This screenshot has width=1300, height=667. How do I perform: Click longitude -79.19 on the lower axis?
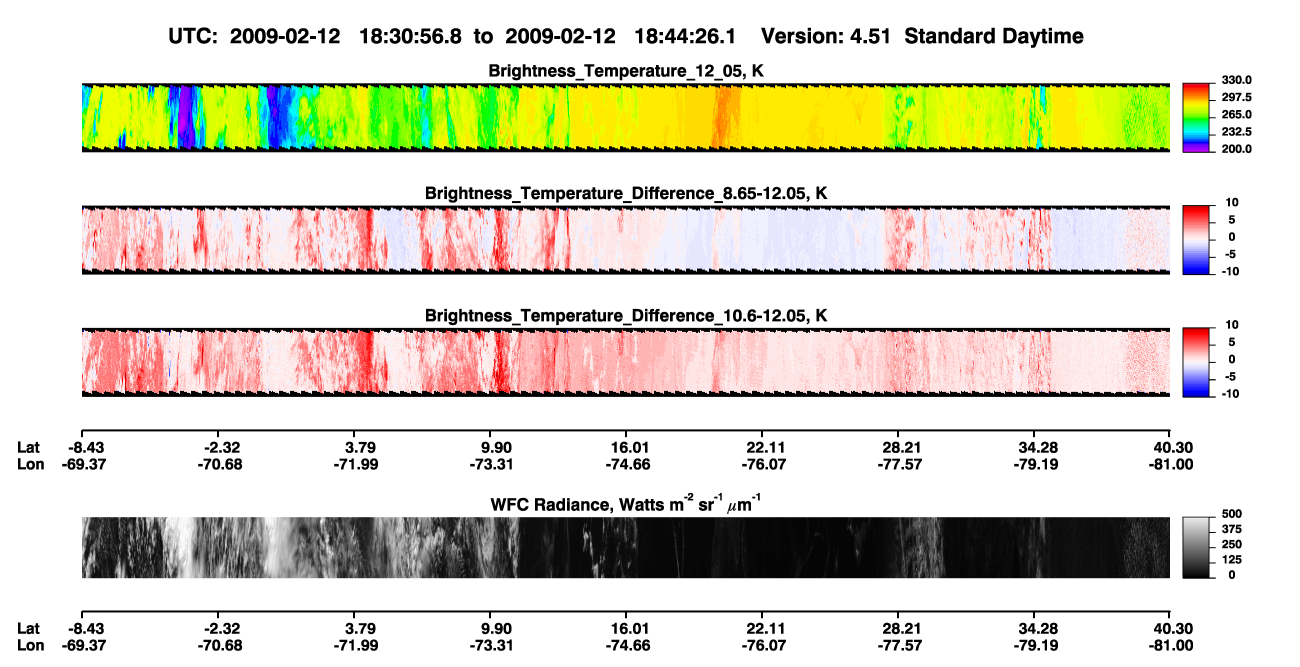1038,645
